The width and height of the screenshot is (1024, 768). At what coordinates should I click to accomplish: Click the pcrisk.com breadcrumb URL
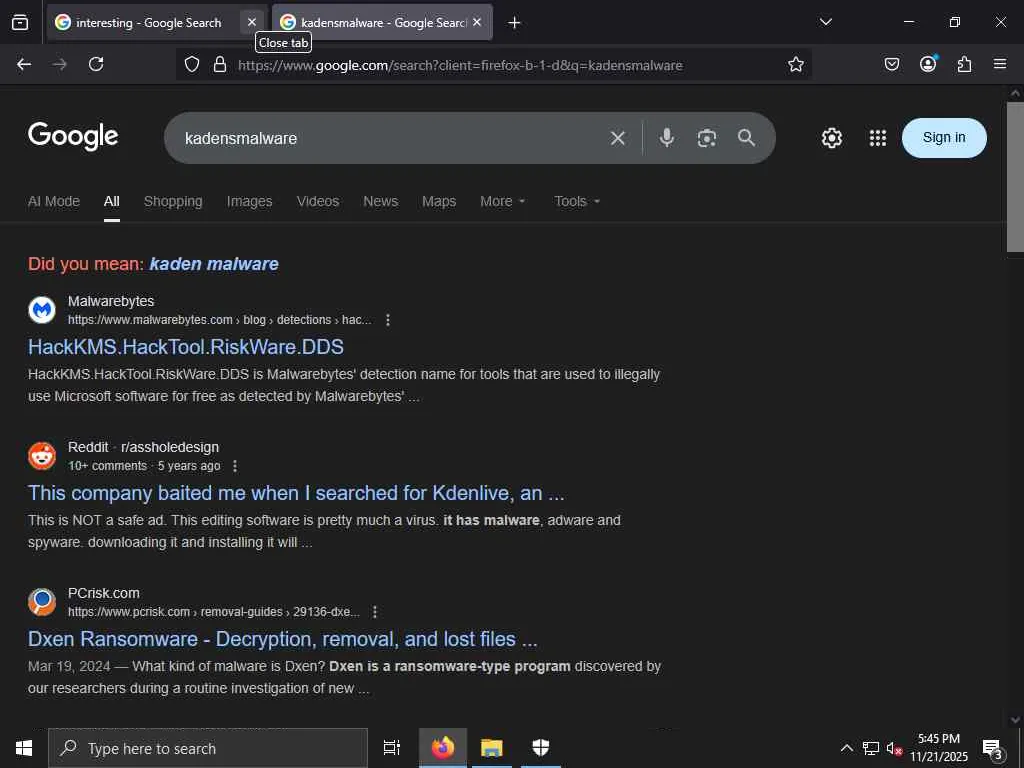click(214, 612)
